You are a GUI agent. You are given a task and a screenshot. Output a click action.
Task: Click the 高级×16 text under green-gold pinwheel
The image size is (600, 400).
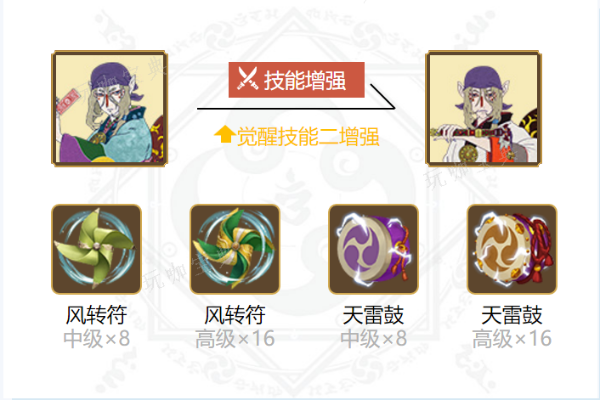click(x=235, y=338)
